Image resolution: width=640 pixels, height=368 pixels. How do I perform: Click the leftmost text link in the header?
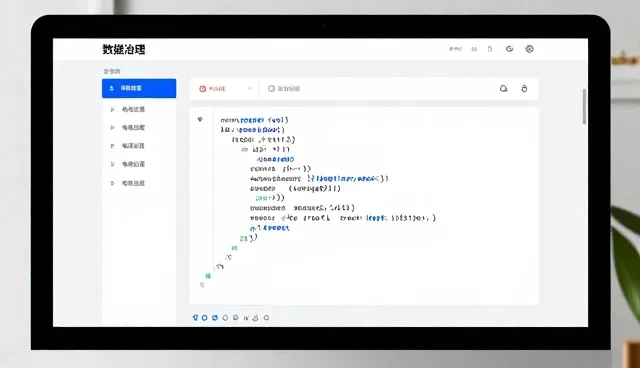(x=456, y=49)
